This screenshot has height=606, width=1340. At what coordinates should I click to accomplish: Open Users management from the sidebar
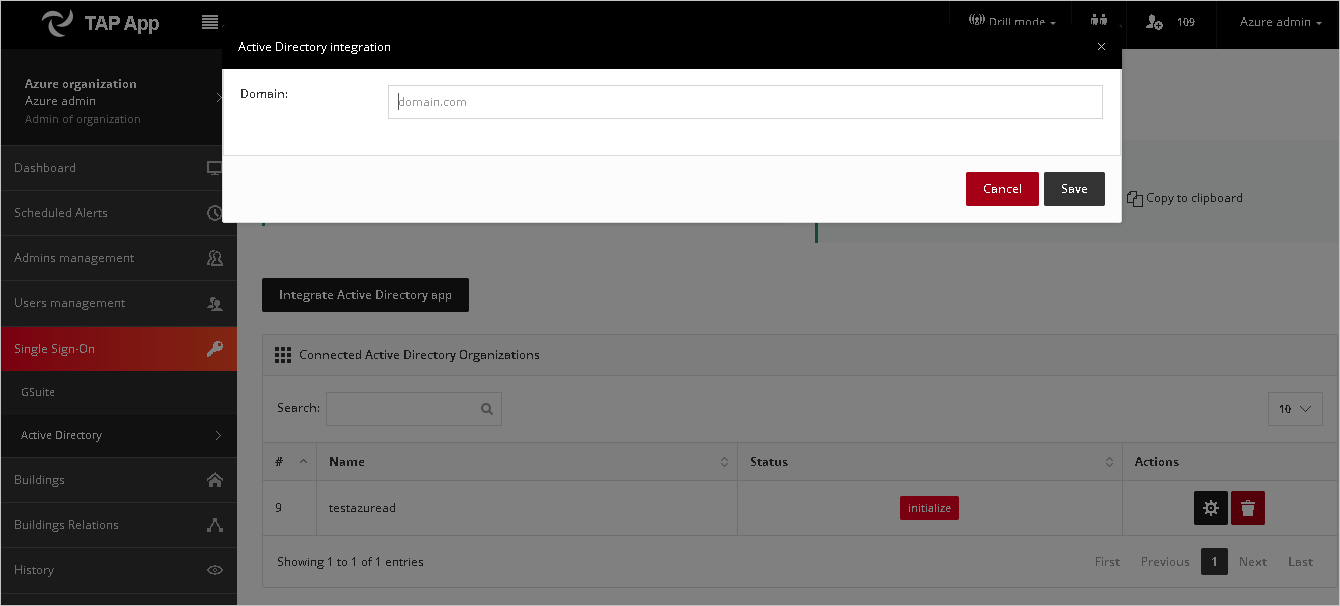68,302
